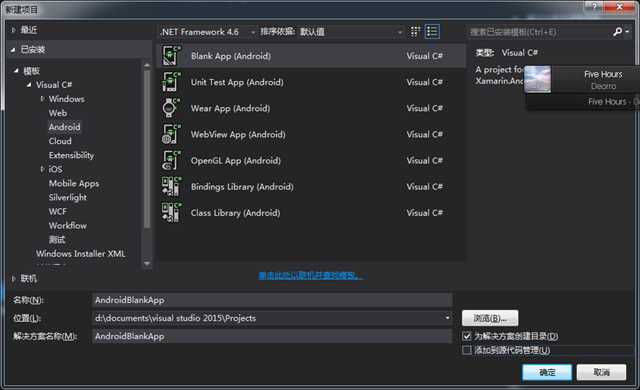The width and height of the screenshot is (640, 390).
Task: Toggle the medium icons list view button
Action: coord(432,31)
